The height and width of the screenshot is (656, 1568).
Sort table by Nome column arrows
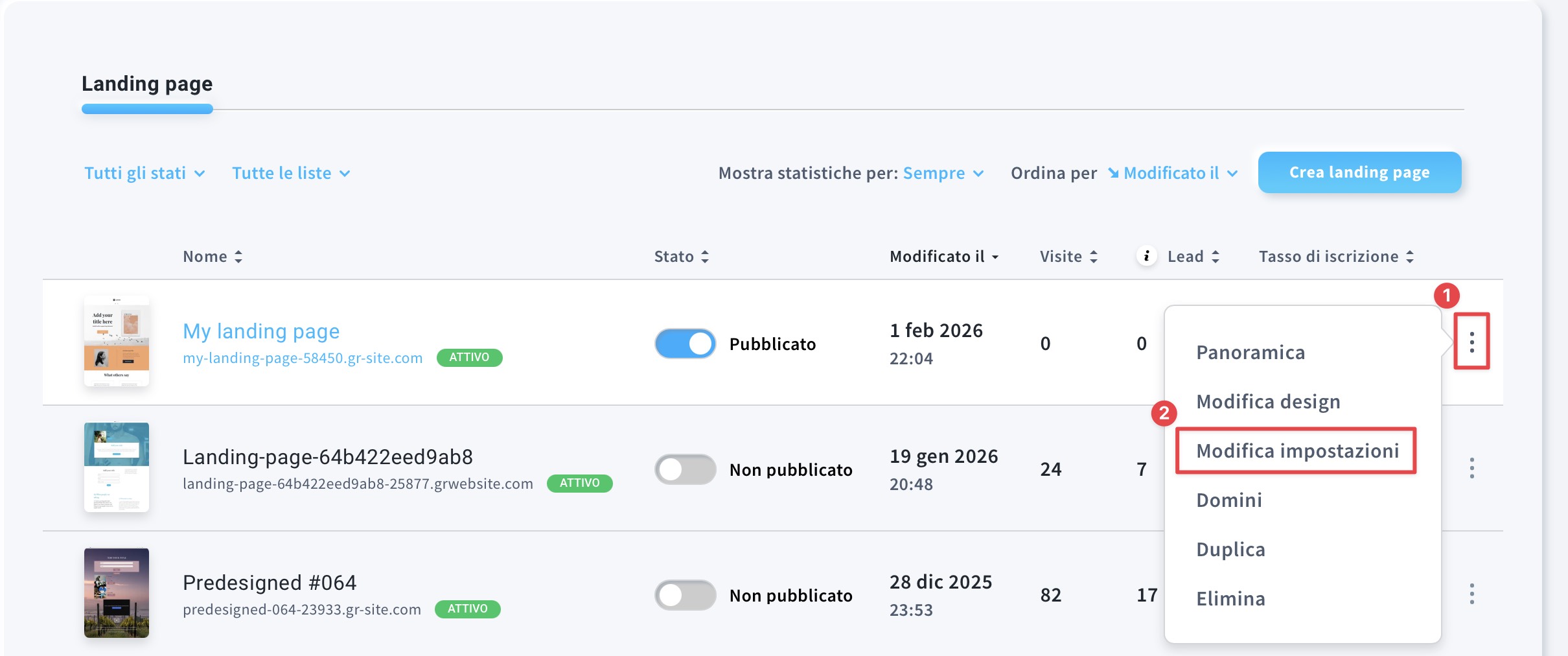pyautogui.click(x=238, y=257)
